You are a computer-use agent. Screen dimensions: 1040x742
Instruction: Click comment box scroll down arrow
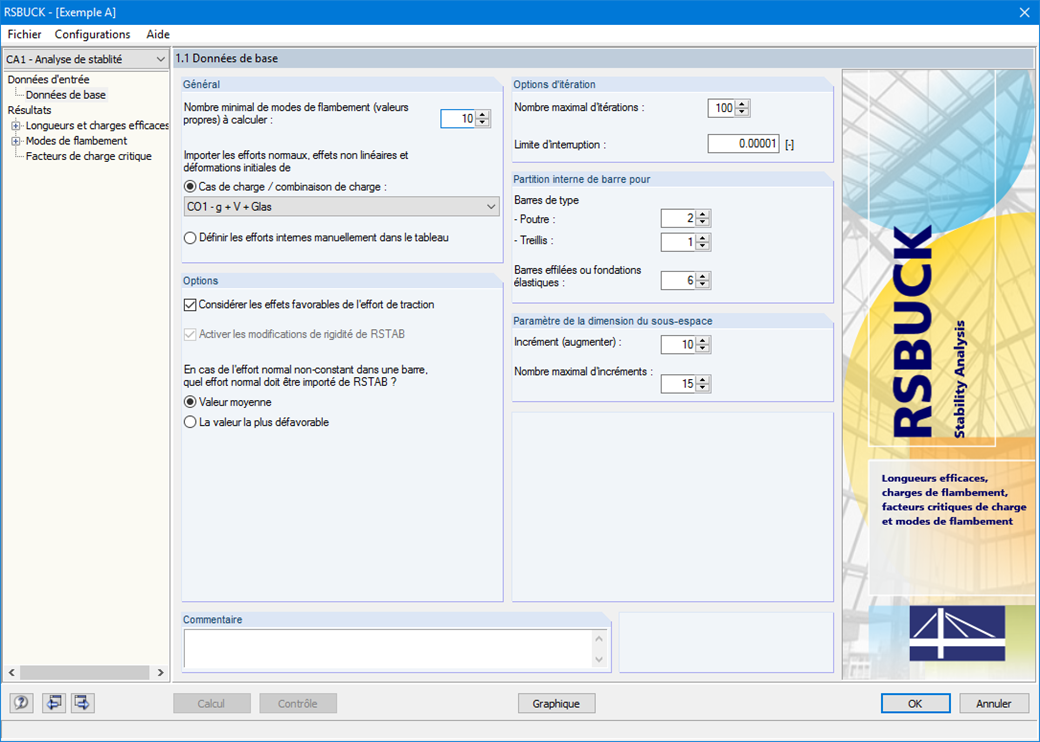[599, 659]
